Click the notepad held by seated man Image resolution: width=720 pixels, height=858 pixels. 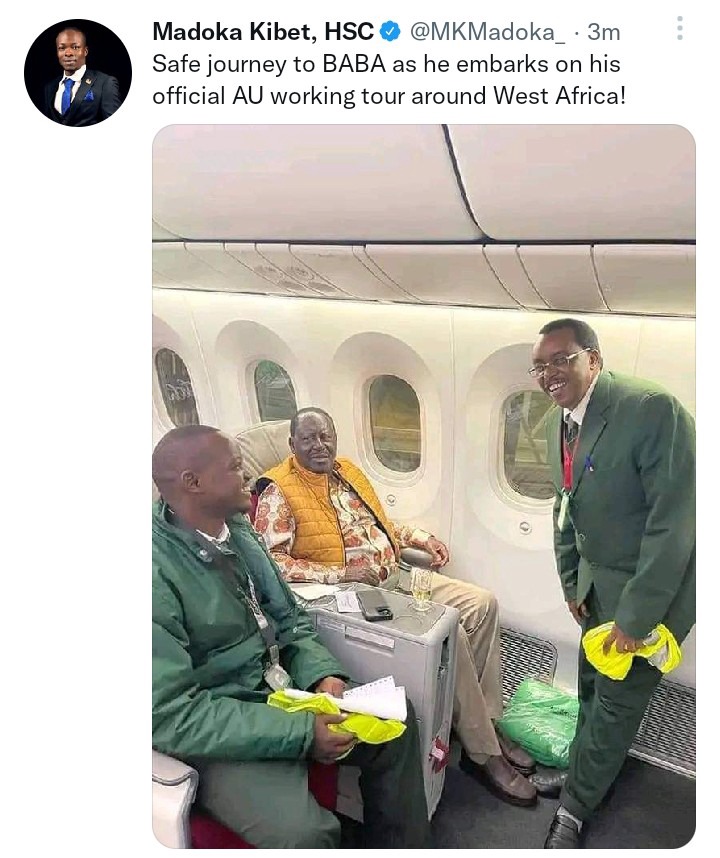tap(372, 698)
